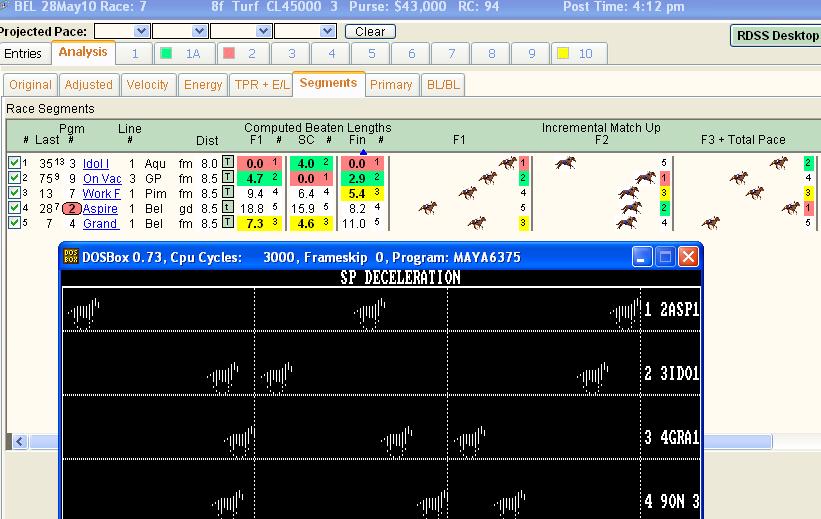Click the DOSBox icon in window title bar
Viewport: 821px width, 519px height.
point(71,257)
